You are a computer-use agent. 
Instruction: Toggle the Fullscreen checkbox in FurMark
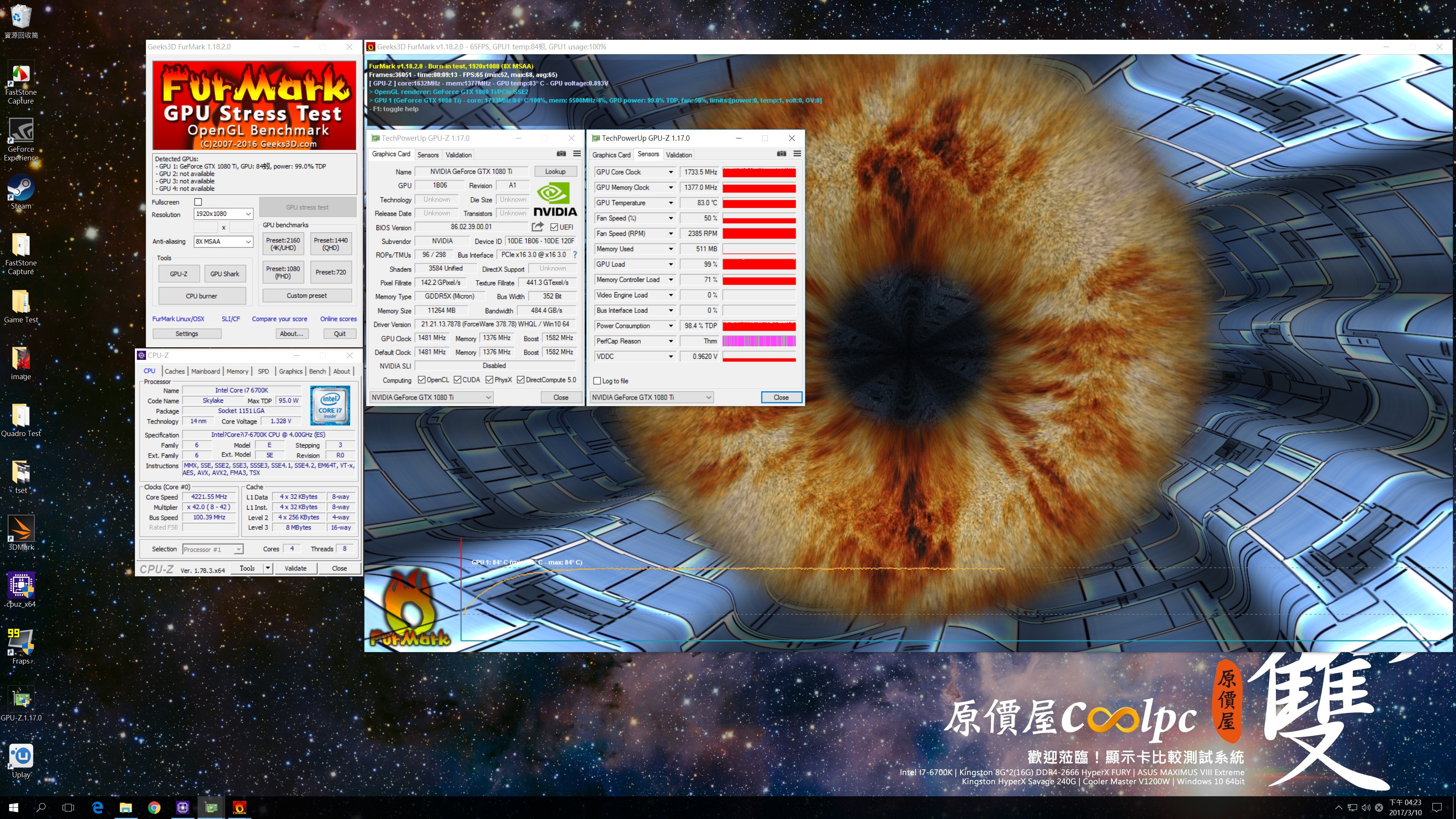(198, 202)
